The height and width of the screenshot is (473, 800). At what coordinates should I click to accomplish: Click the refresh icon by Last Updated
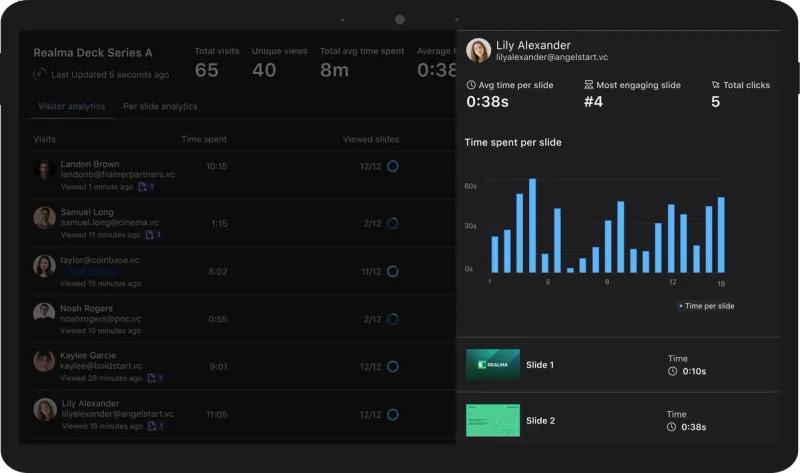39,74
